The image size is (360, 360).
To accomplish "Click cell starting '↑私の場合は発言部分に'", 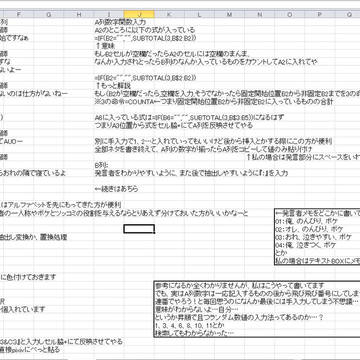I will [x=303, y=157].
